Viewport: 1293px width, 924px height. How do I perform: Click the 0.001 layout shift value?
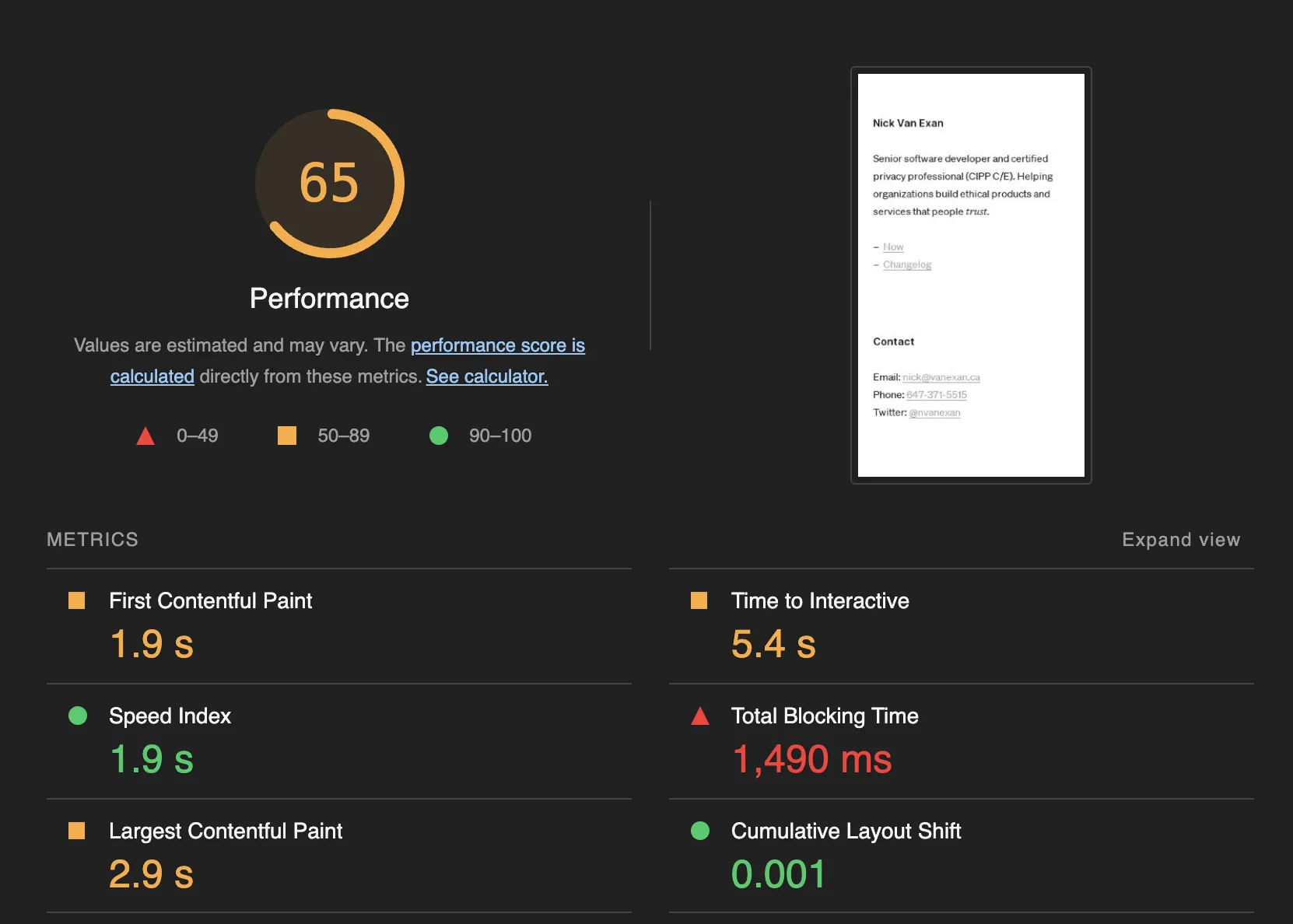tap(778, 874)
